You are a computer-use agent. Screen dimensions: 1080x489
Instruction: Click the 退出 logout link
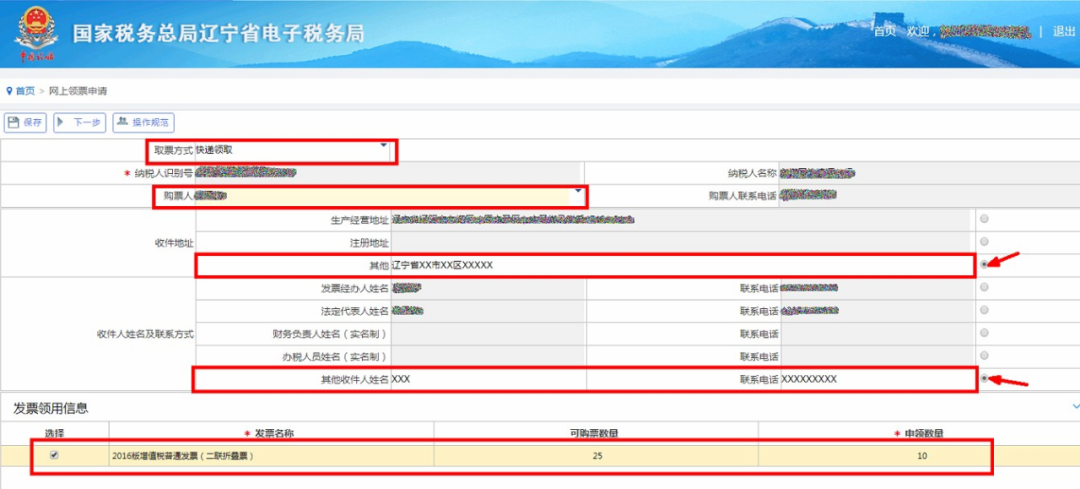[1063, 32]
